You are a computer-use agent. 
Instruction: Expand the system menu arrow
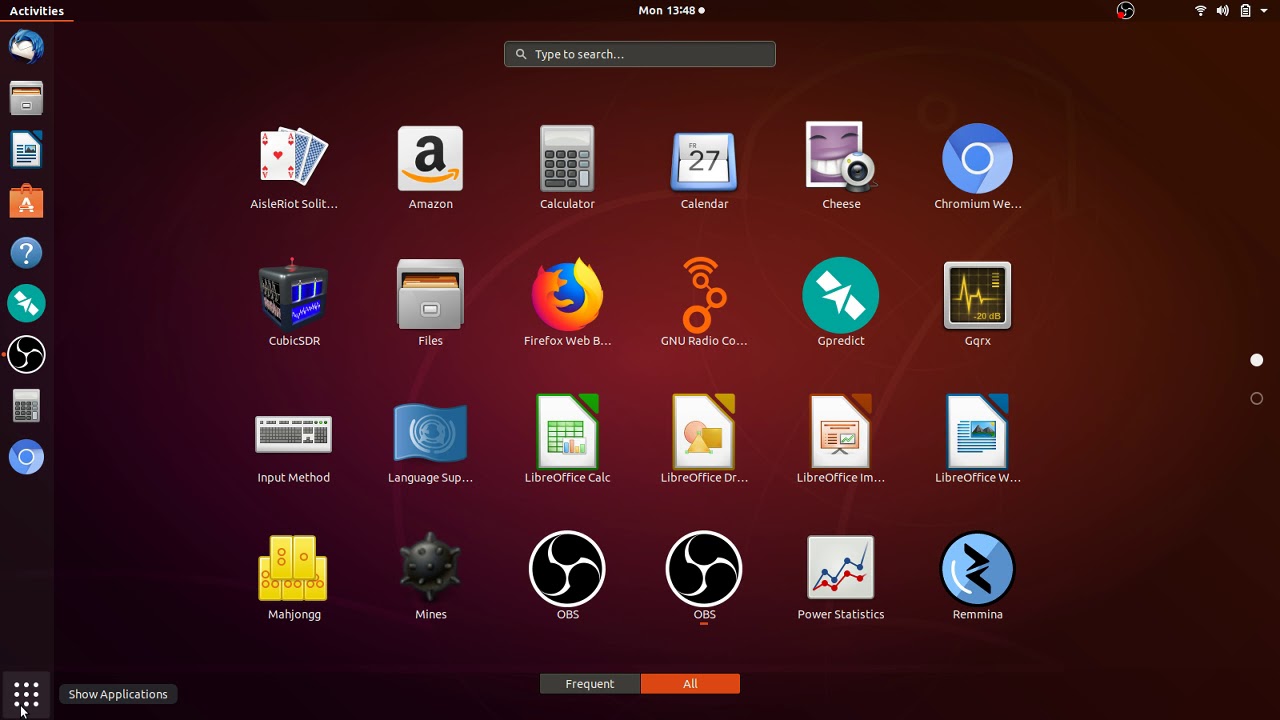pos(1264,11)
